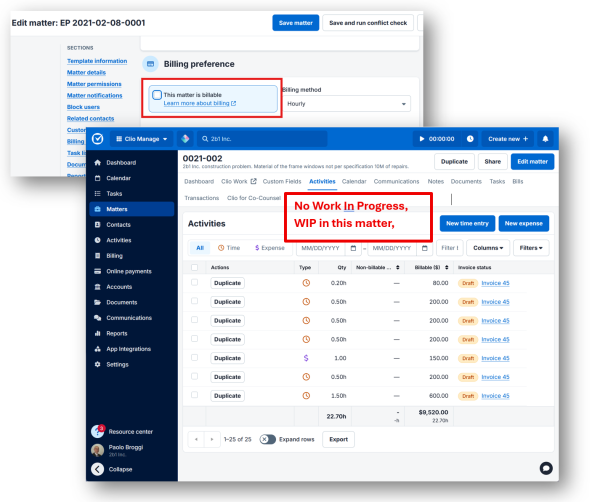Filter activities by Time
Viewport: 600px width, 502px height.
pyautogui.click(x=229, y=248)
